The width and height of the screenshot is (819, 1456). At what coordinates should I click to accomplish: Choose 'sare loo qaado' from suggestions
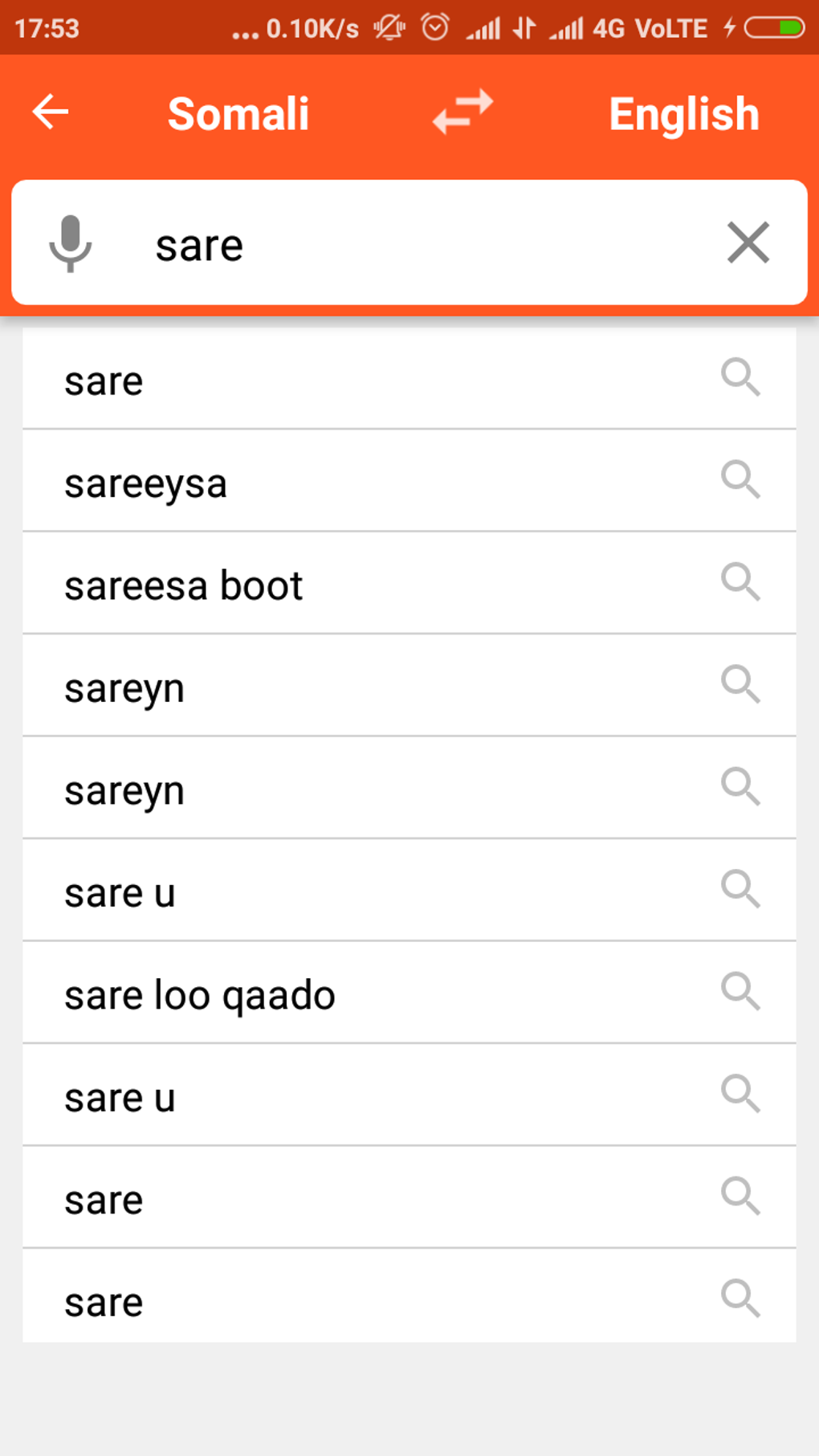(321, 993)
